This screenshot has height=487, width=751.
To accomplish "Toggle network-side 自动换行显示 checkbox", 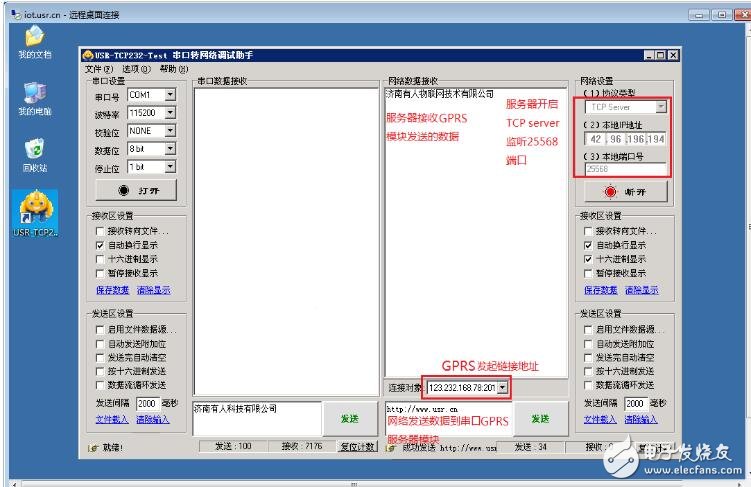I will 588,245.
